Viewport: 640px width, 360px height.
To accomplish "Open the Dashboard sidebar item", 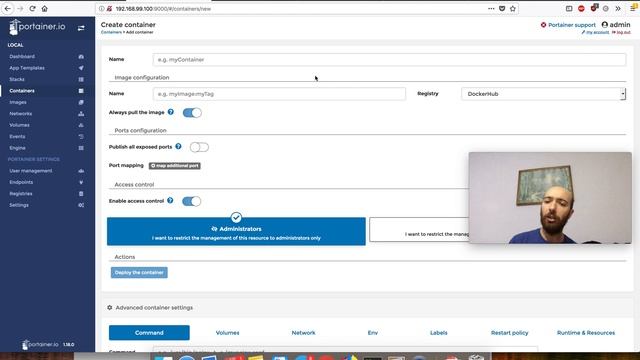I will point(22,56).
